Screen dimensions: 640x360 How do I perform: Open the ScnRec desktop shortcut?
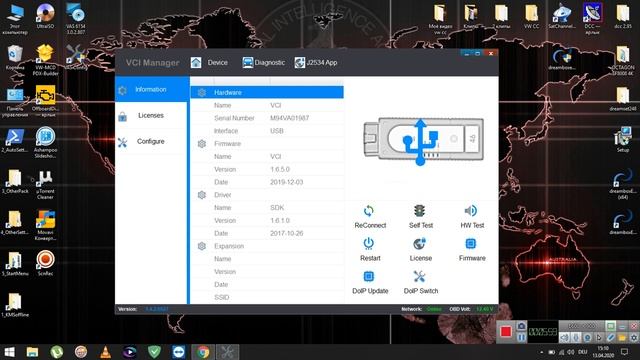[45, 263]
